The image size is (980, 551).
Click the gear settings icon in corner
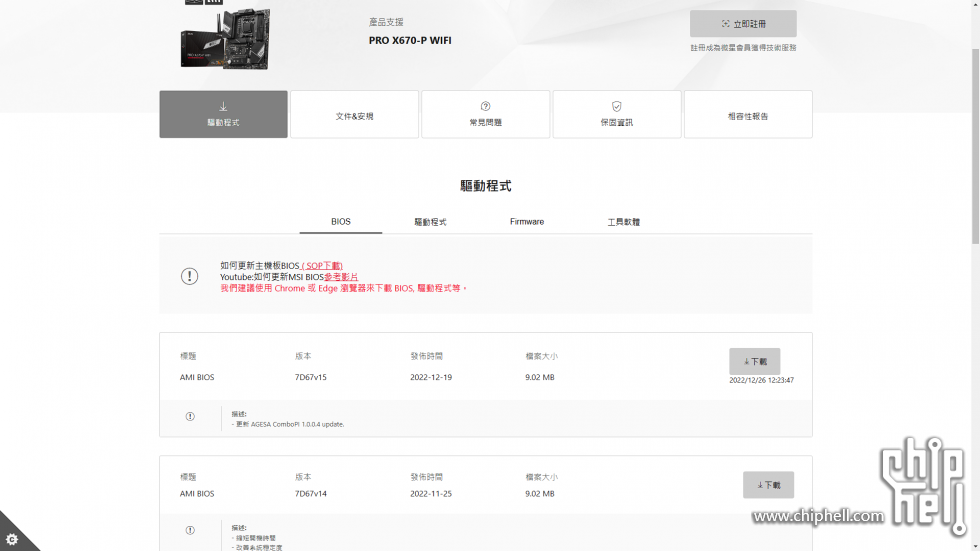click(12, 539)
